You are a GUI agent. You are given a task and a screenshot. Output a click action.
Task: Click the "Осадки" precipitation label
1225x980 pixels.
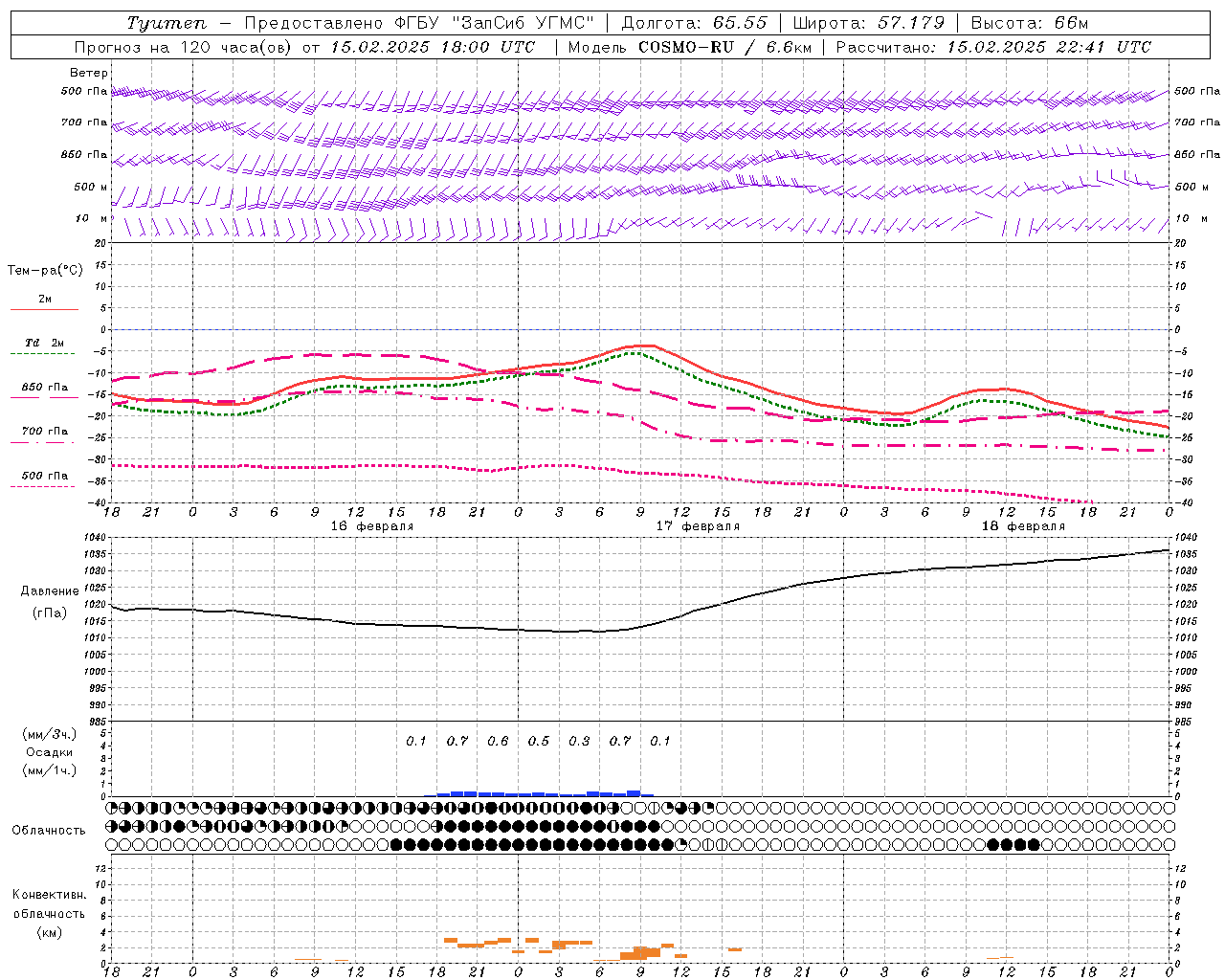pos(49,752)
